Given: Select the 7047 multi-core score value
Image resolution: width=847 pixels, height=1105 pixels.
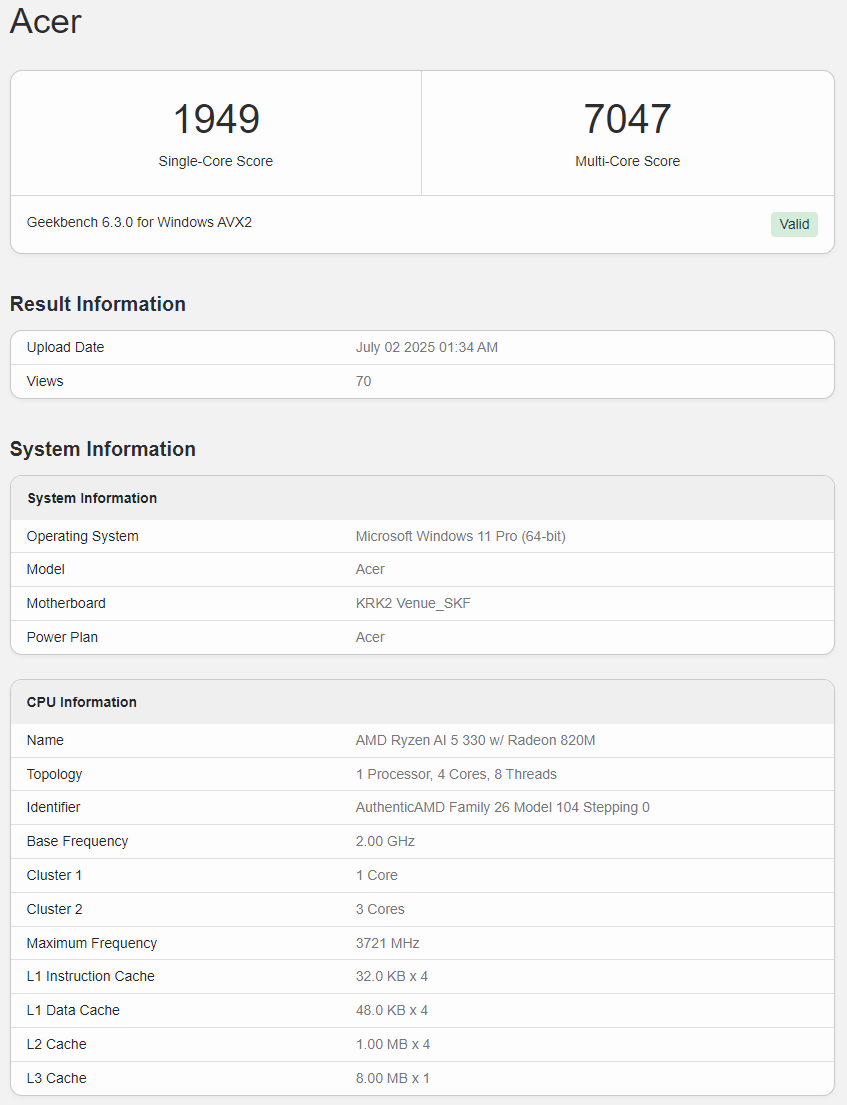Looking at the screenshot, I should point(627,118).
